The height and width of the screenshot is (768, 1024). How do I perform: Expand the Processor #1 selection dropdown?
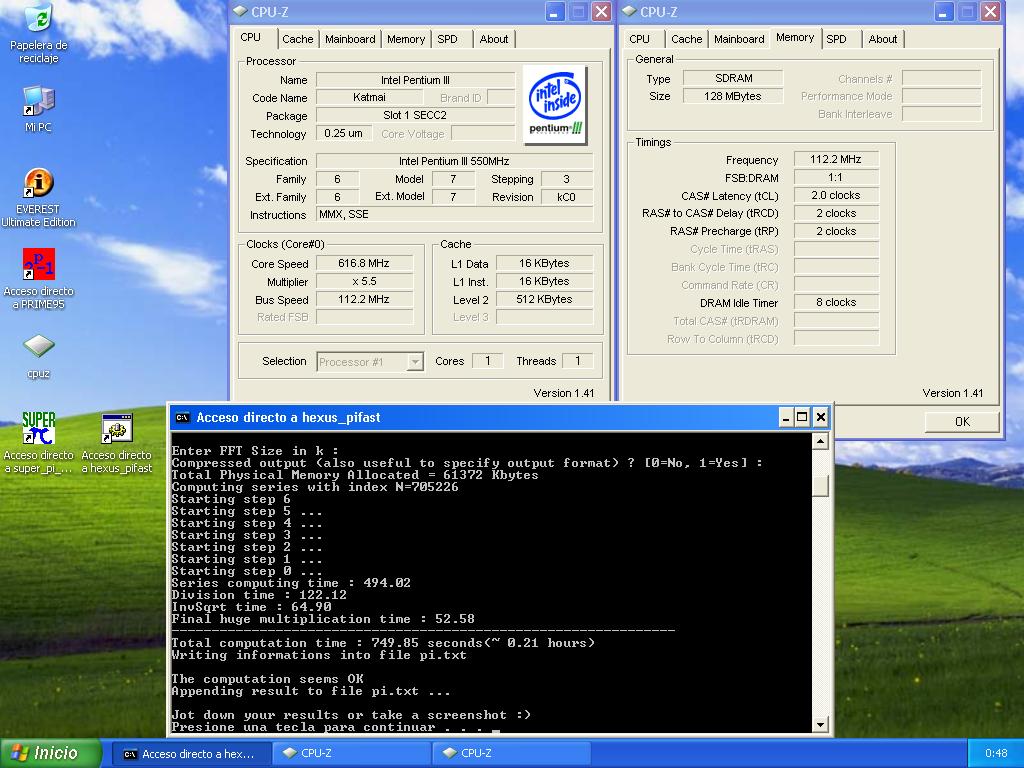tap(415, 362)
